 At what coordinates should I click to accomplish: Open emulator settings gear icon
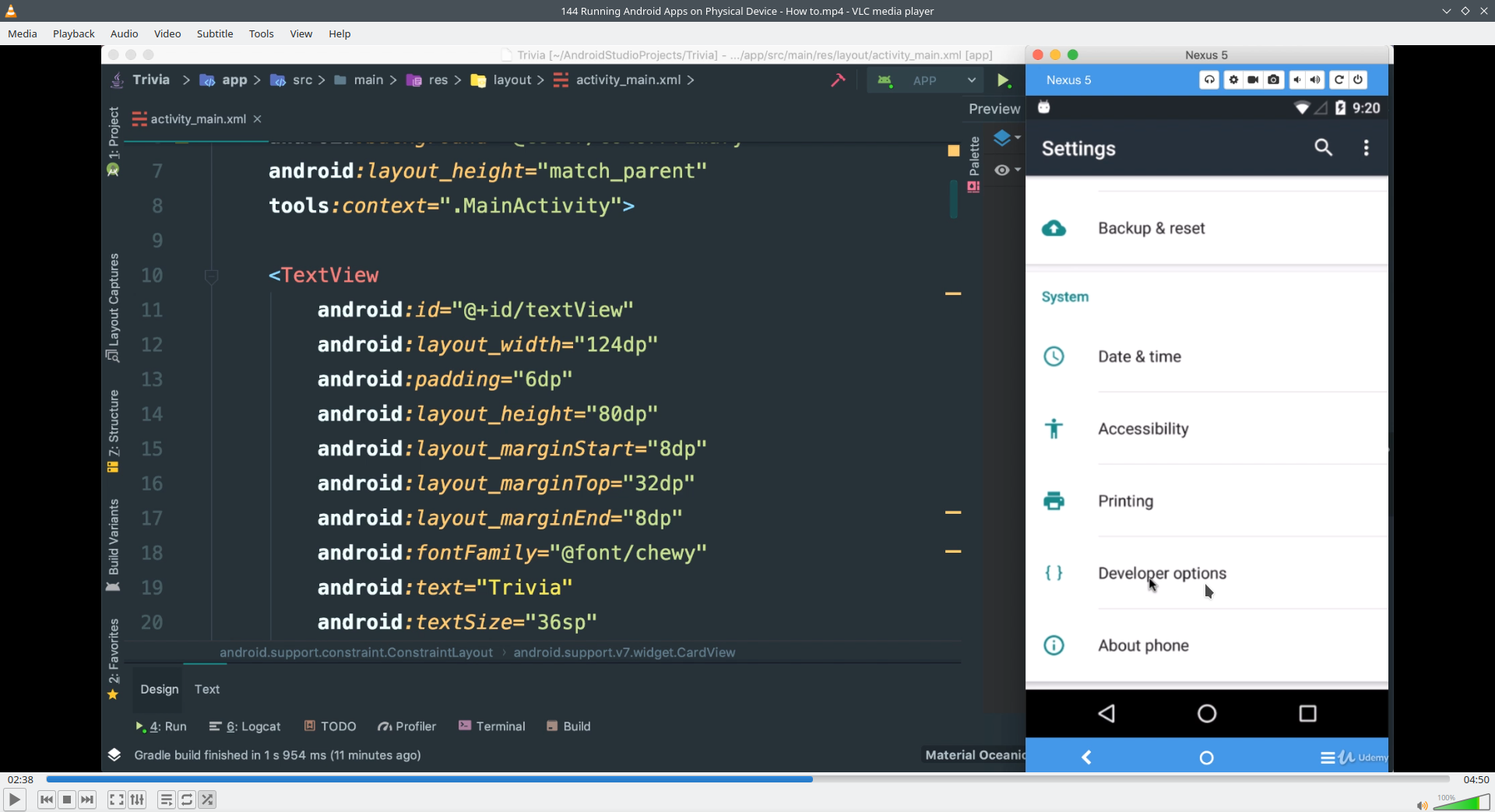(1233, 80)
